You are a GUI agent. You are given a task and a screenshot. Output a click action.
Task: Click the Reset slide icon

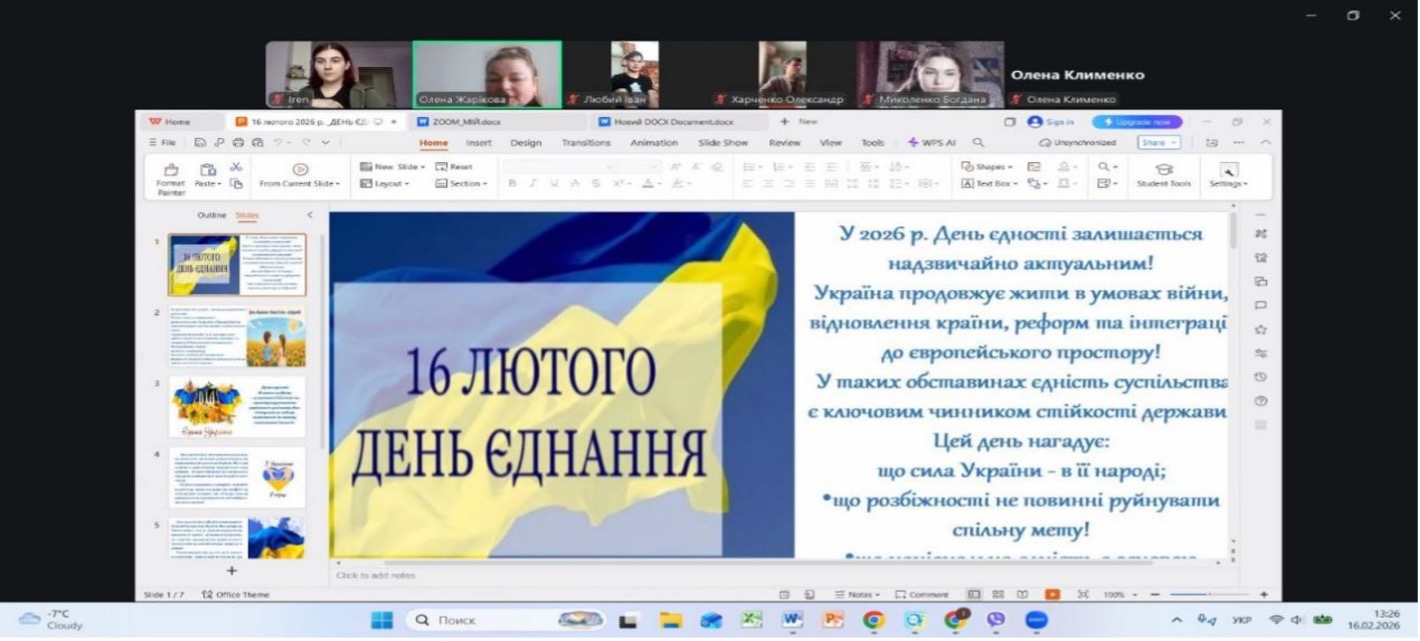point(453,167)
